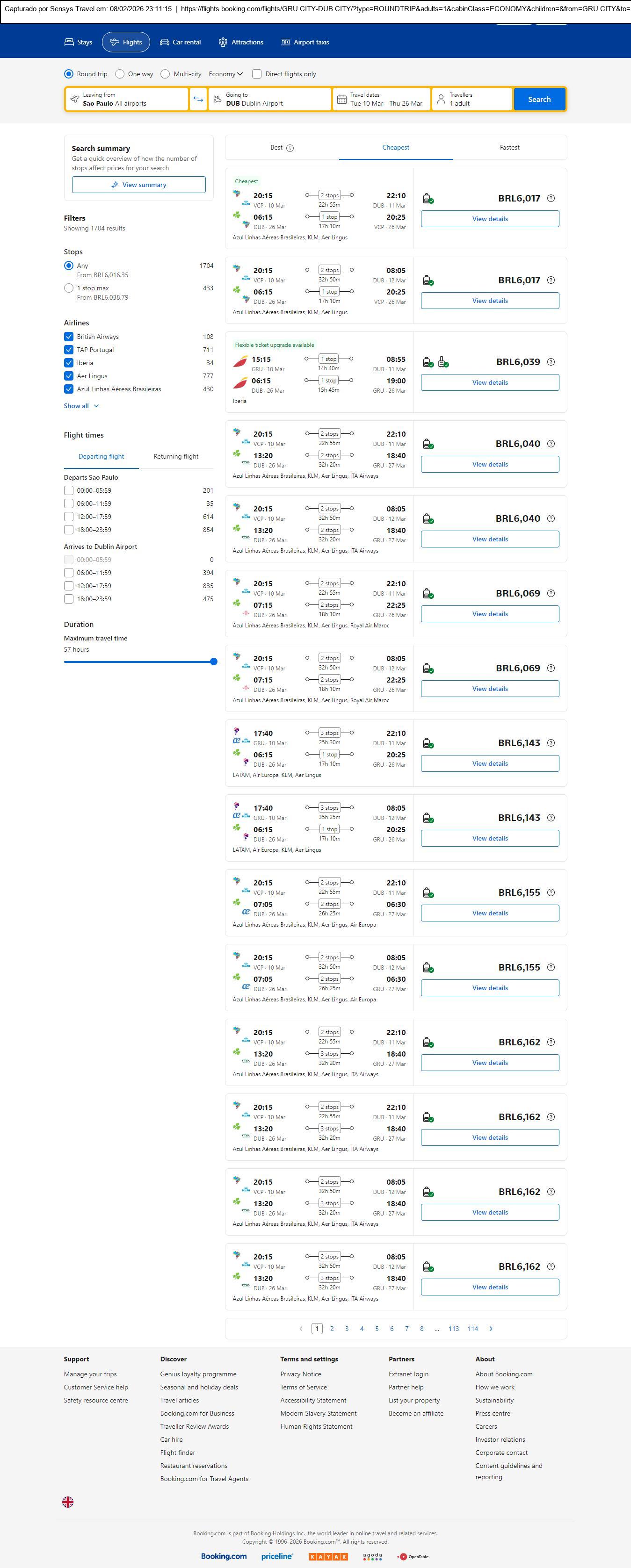This screenshot has height=1568, width=631.
Task: Switch to the Fastest results tab
Action: point(509,147)
